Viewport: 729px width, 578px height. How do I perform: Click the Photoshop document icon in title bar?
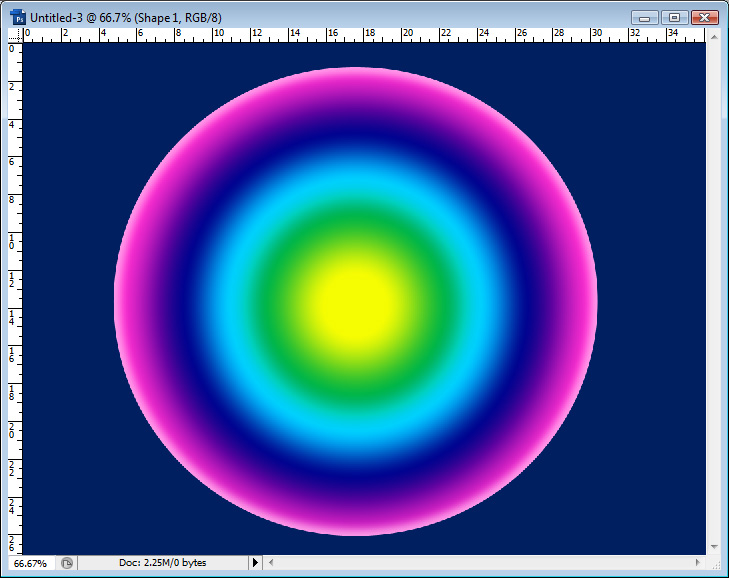point(18,18)
